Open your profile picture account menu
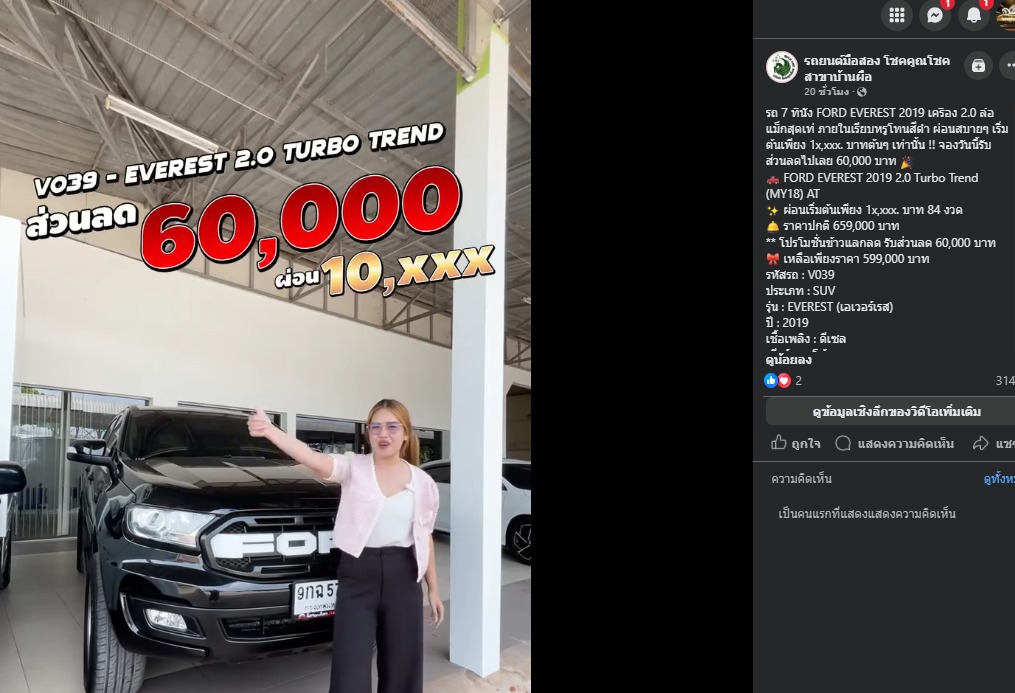Screen dimensions: 1015x693 [1006, 15]
